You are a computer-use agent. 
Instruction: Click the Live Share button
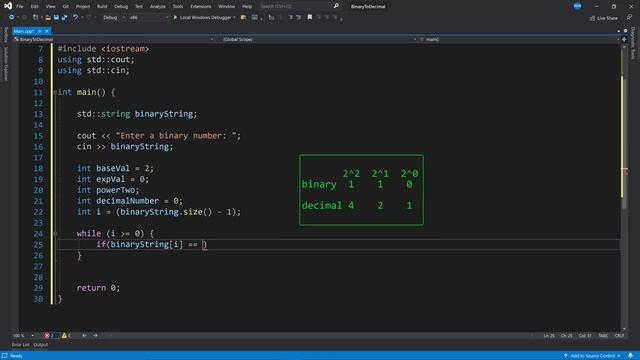603,18
